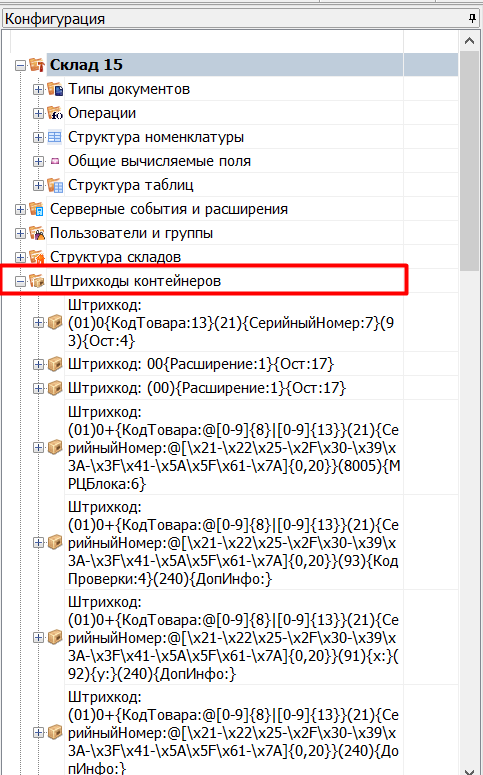Click the Склад 15 root folder icon

coord(37,65)
